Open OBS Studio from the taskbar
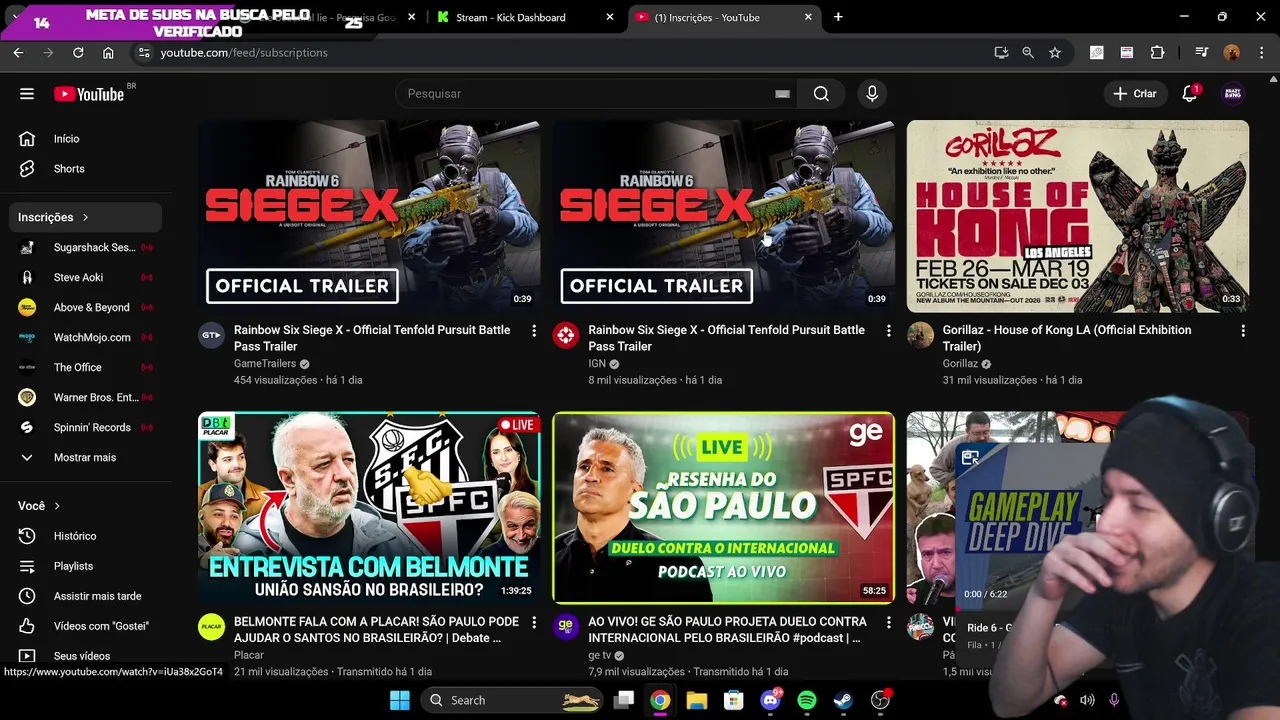This screenshot has height=720, width=1280. coord(880,700)
